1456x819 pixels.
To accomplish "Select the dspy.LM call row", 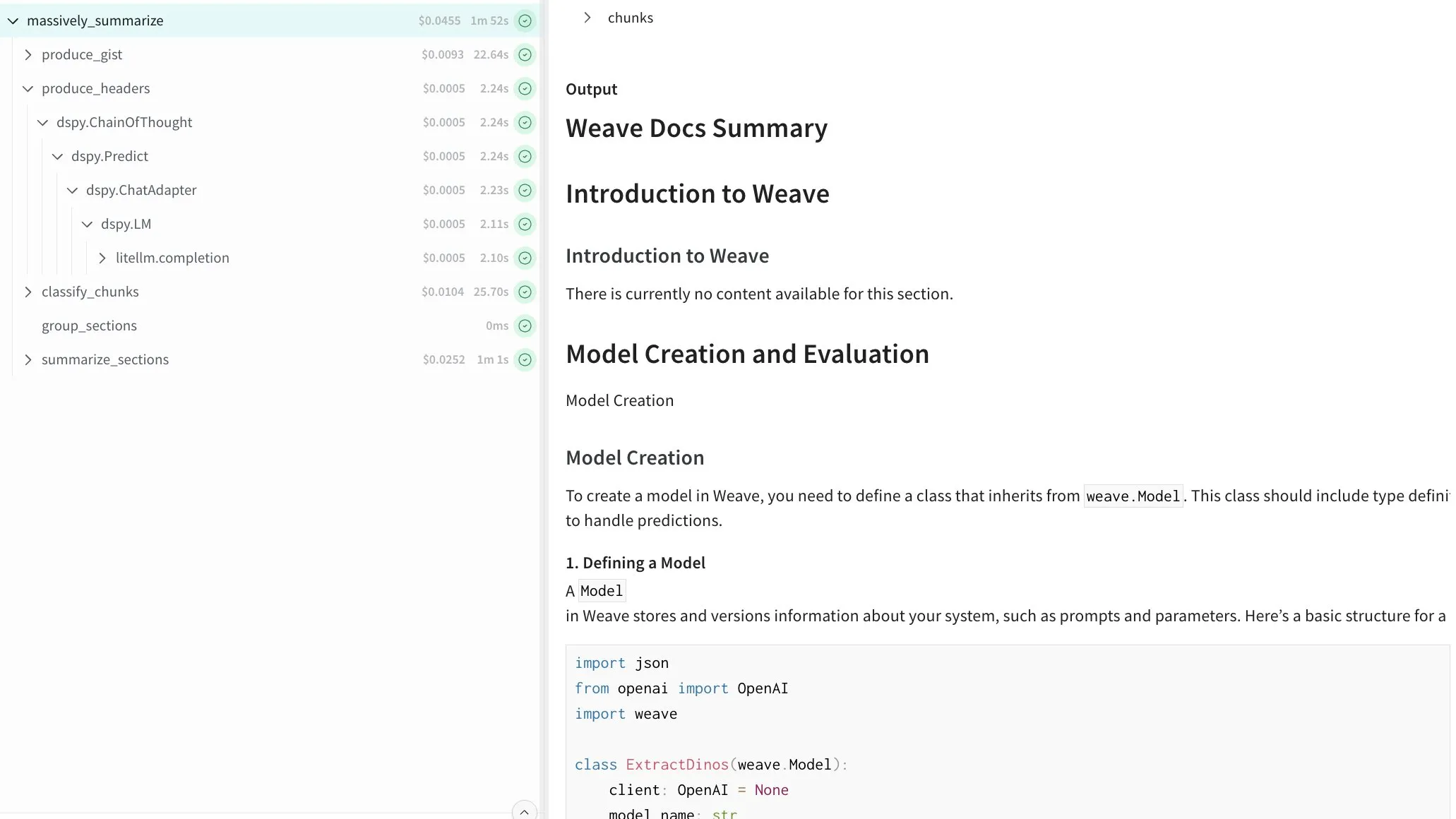I will (126, 224).
